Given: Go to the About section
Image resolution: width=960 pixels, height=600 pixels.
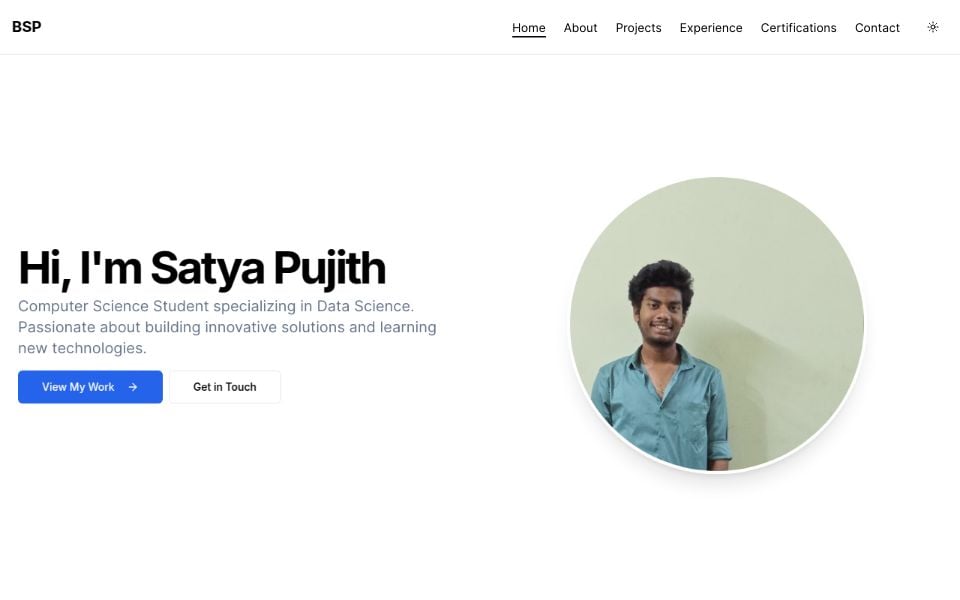Looking at the screenshot, I should pos(580,28).
